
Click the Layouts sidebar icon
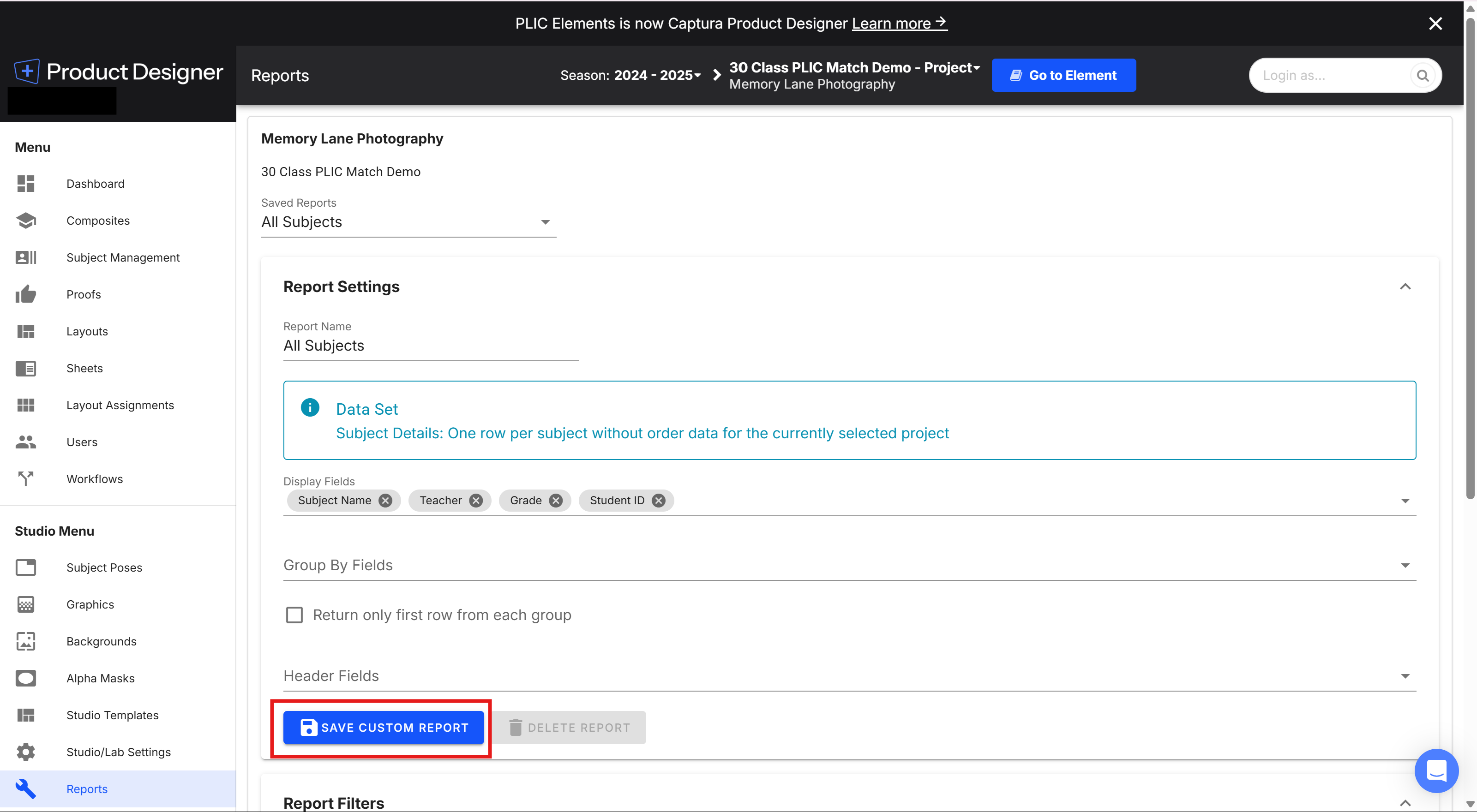pos(26,331)
